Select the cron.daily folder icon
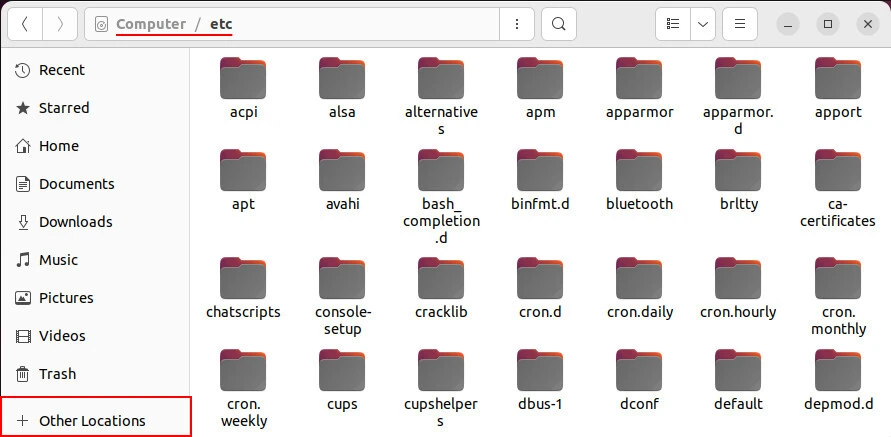891x437 pixels. [x=639, y=278]
